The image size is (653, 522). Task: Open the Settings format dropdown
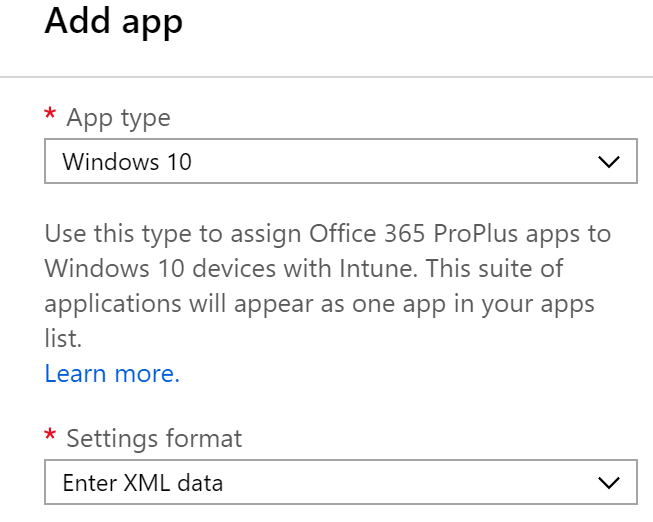[341, 482]
